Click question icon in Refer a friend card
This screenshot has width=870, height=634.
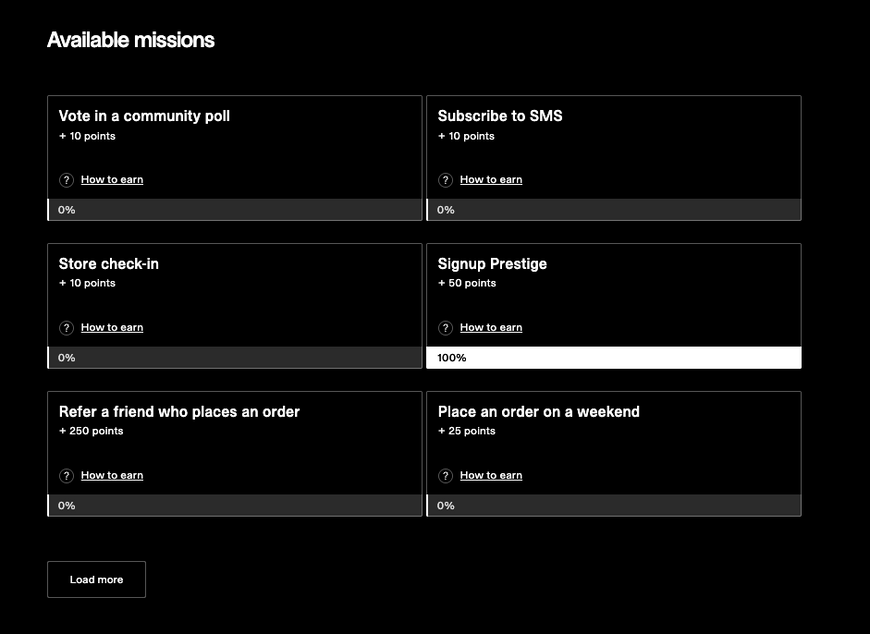(x=67, y=476)
